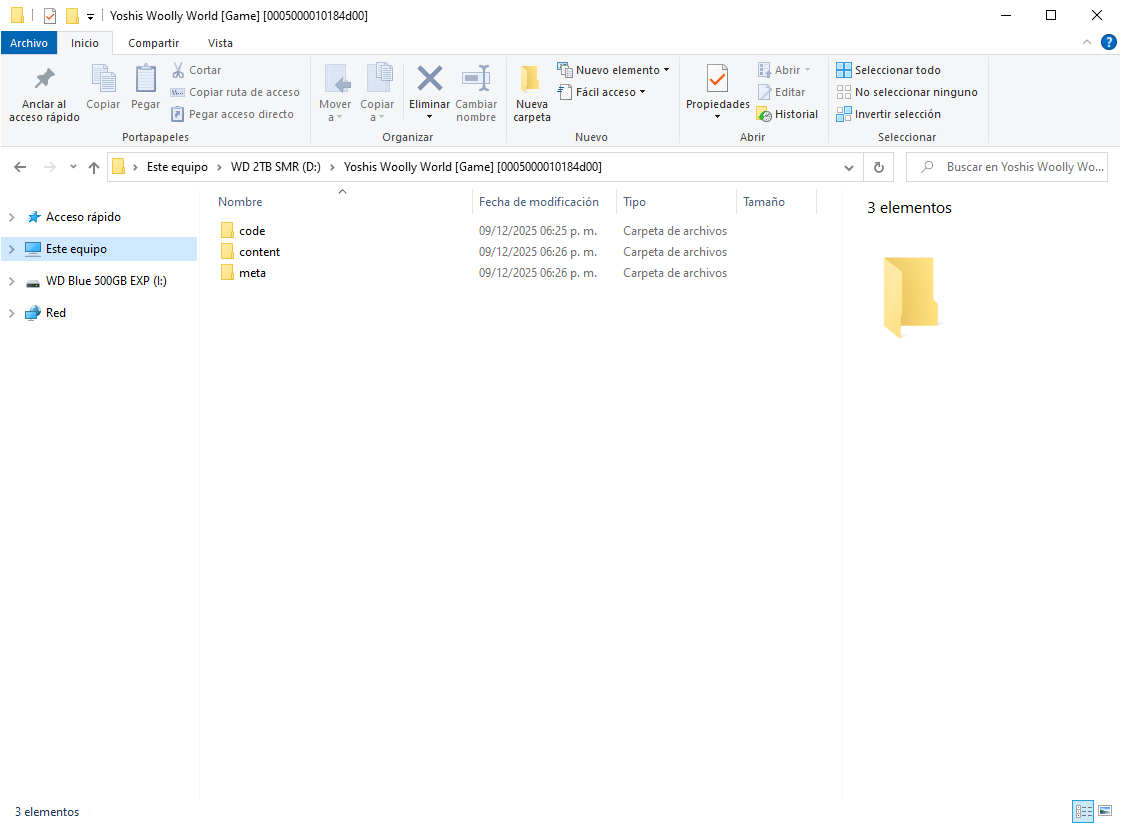This screenshot has width=1121, height=824.
Task: Open the Archivo tab
Action: pyautogui.click(x=29, y=43)
